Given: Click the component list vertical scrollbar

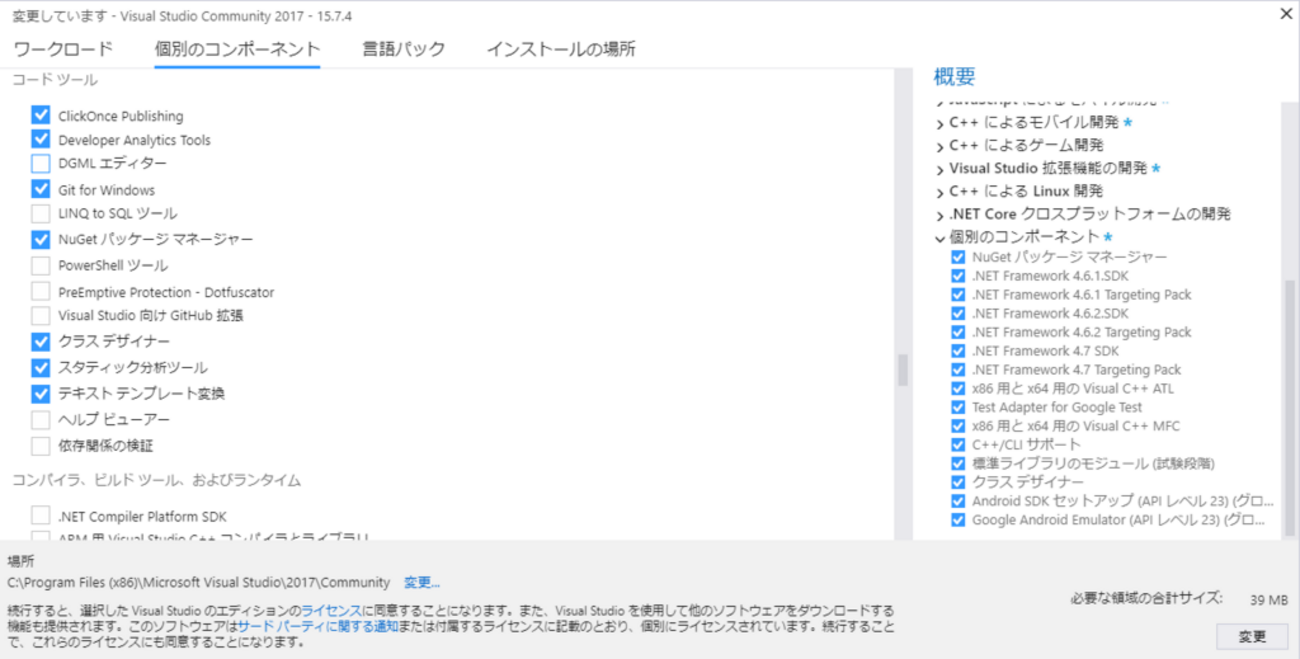Looking at the screenshot, I should pyautogui.click(x=902, y=370).
